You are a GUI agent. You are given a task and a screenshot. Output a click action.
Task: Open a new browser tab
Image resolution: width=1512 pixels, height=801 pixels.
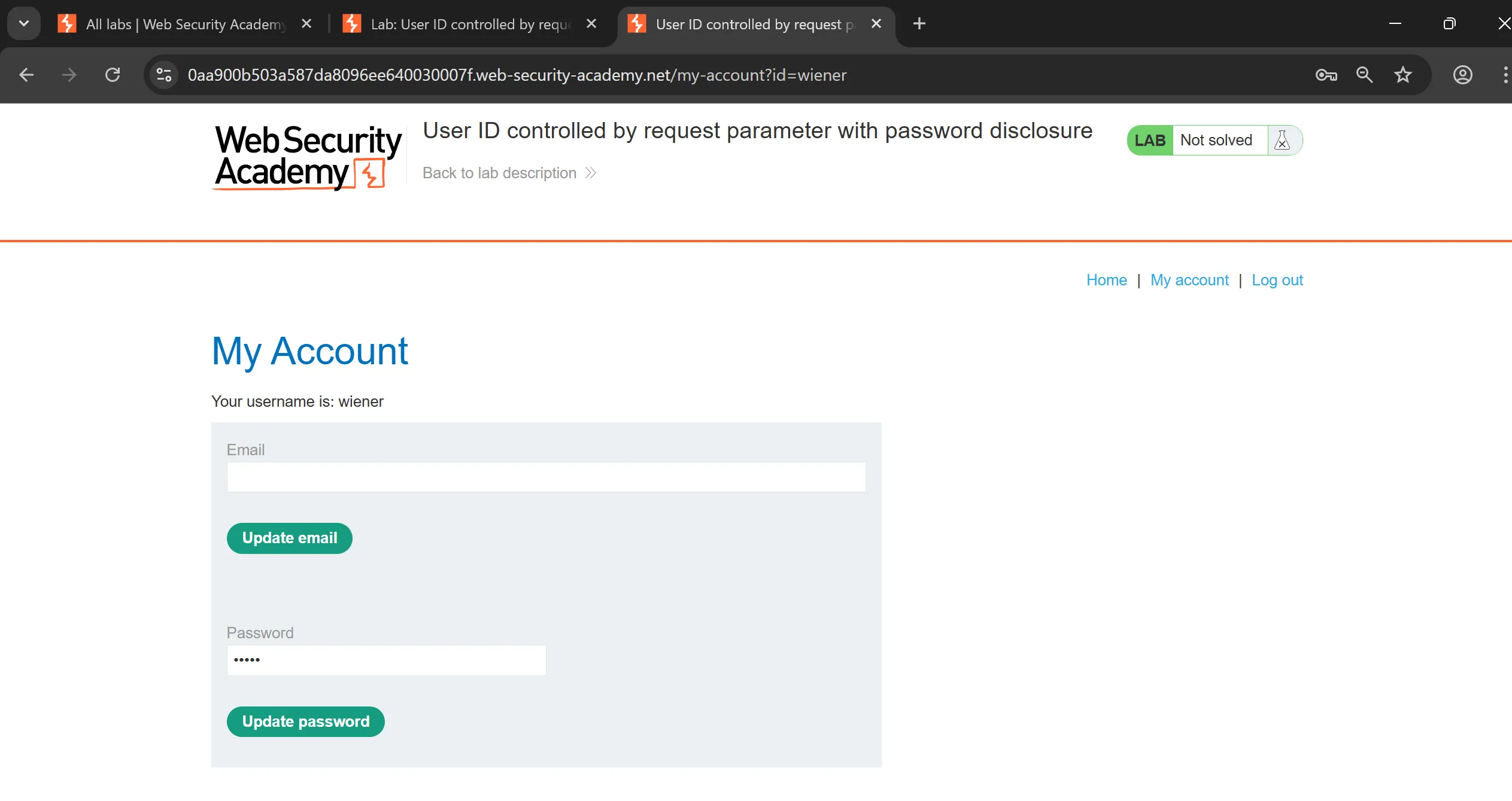(919, 24)
